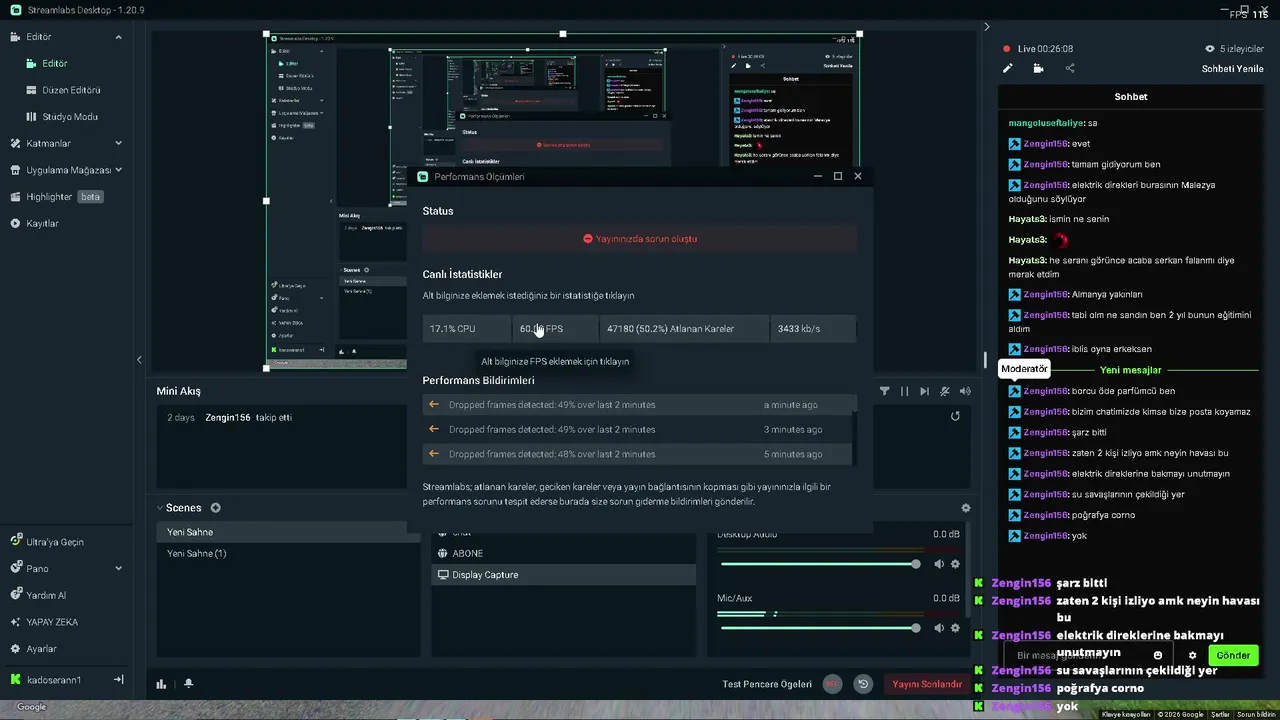
Task: Replay the Zengin156 follow alert
Action: 955,416
